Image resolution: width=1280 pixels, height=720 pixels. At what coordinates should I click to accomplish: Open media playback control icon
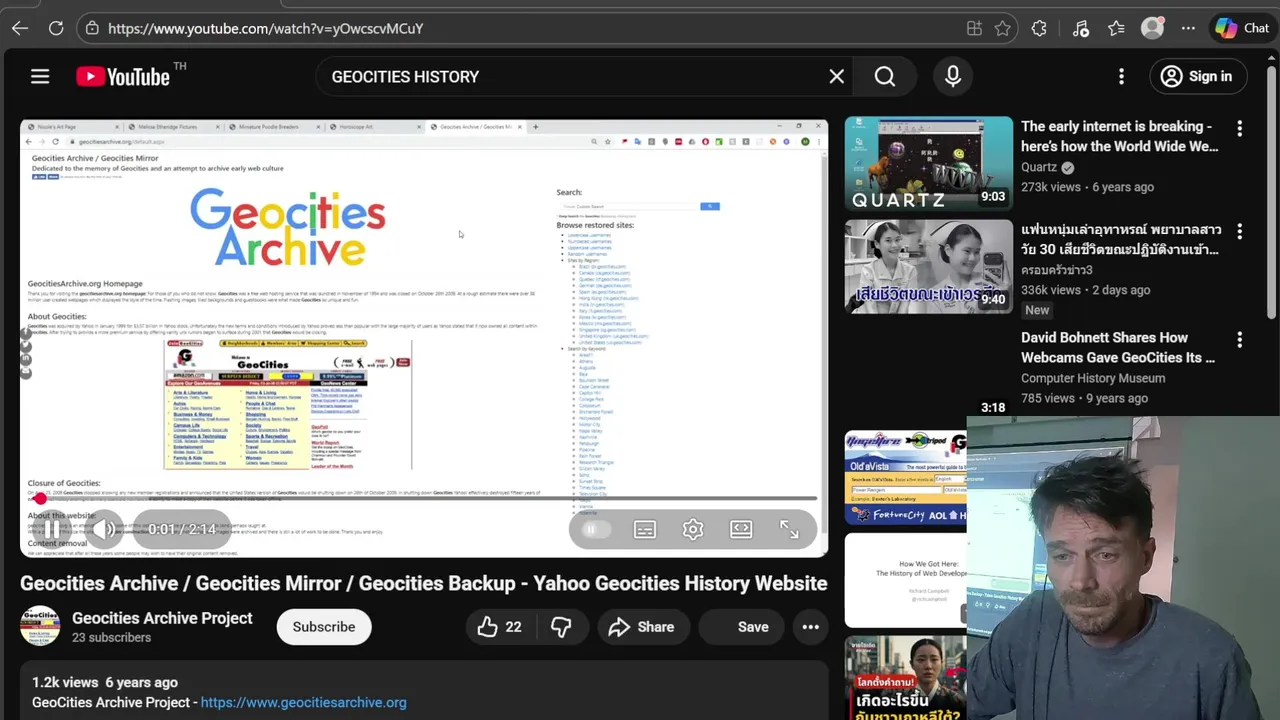pyautogui.click(x=1080, y=28)
